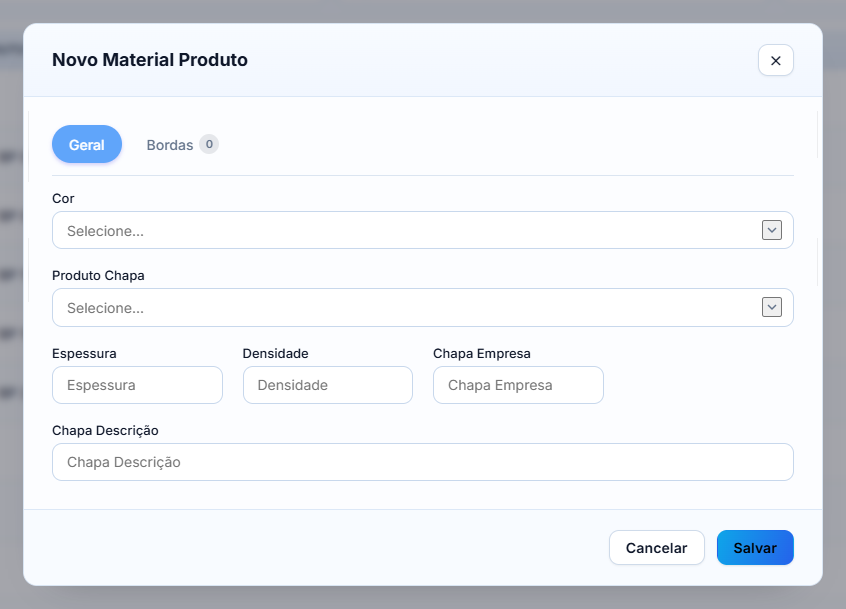
Task: Focus the Chapa Empresa input box
Action: point(518,385)
